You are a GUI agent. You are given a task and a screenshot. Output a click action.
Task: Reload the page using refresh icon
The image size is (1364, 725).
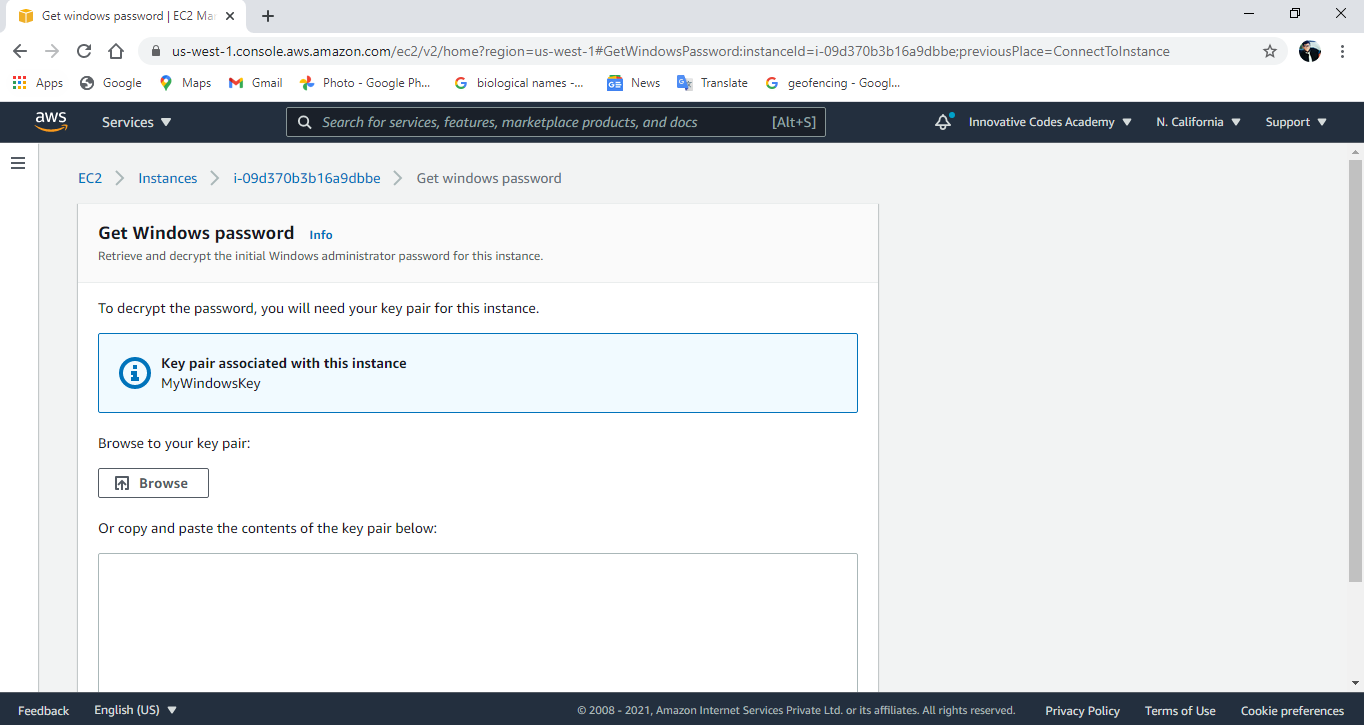coord(84,51)
